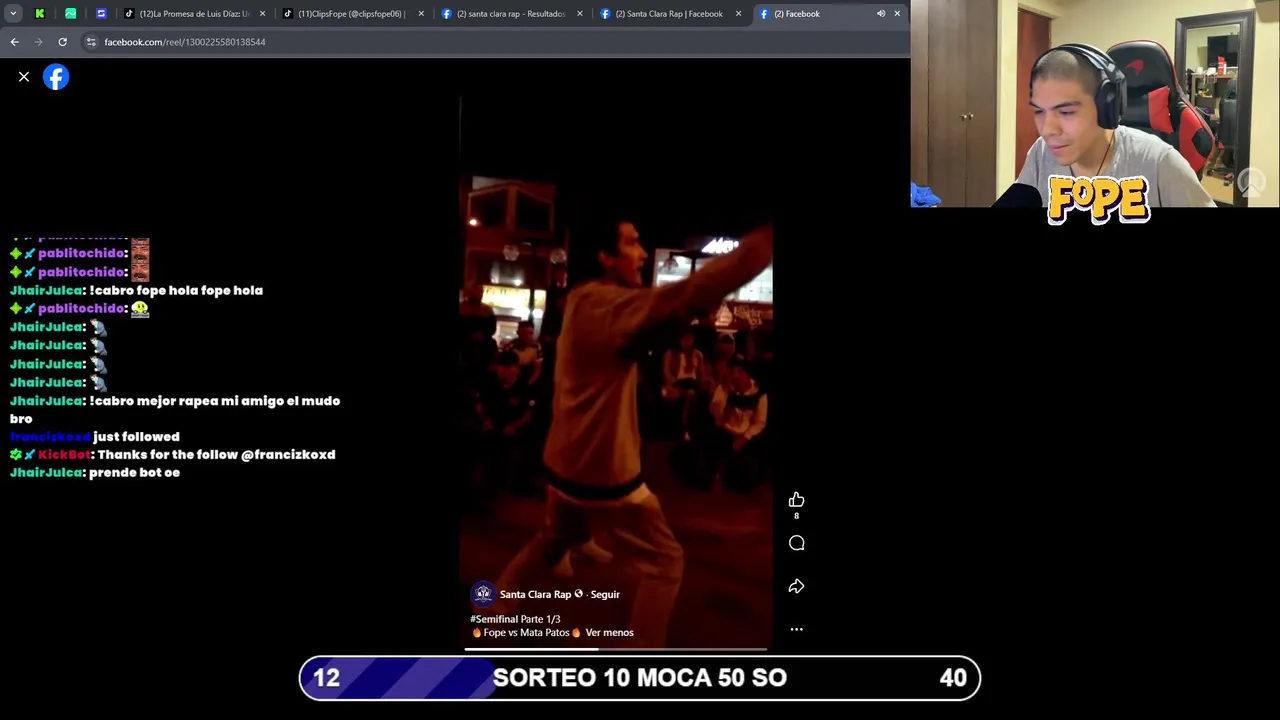Screen dimensions: 1280x720
Task: Switch to the Kick pinned tab
Action: [39, 14]
